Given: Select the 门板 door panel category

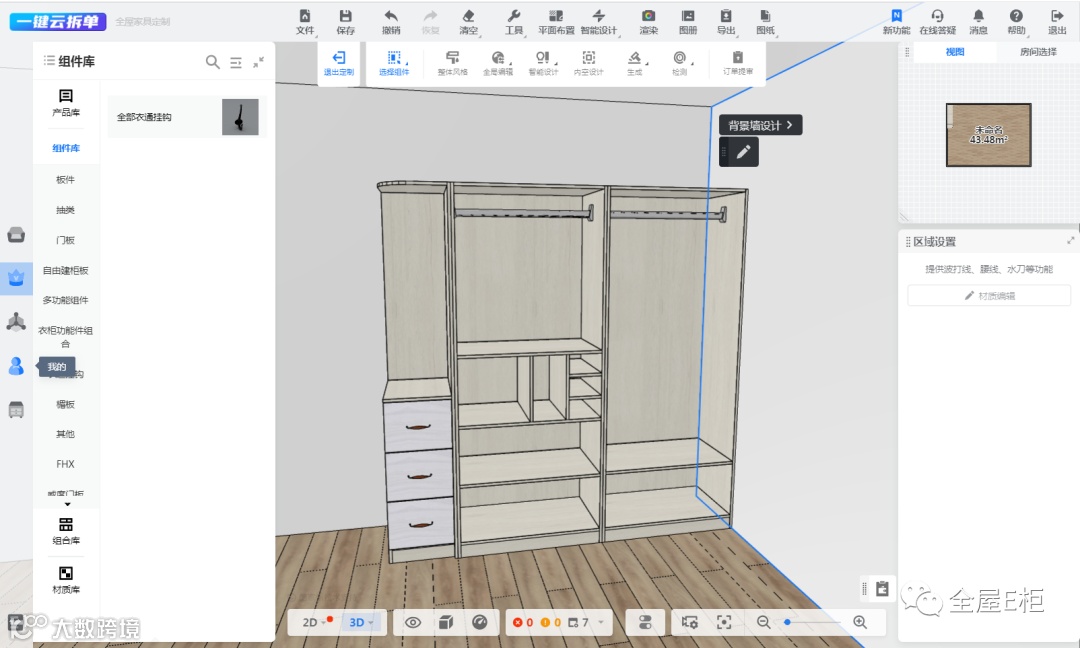Looking at the screenshot, I should tap(65, 240).
